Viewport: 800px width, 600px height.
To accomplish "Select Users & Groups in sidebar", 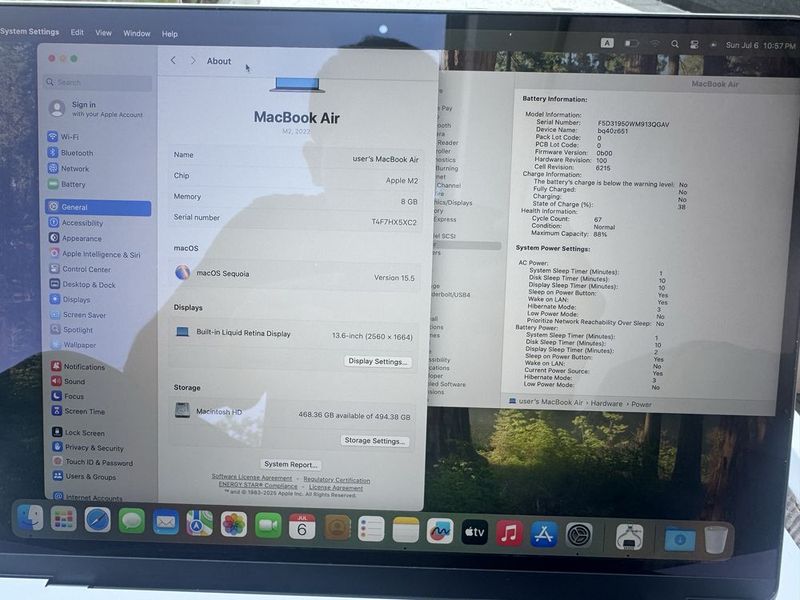I will (85, 477).
